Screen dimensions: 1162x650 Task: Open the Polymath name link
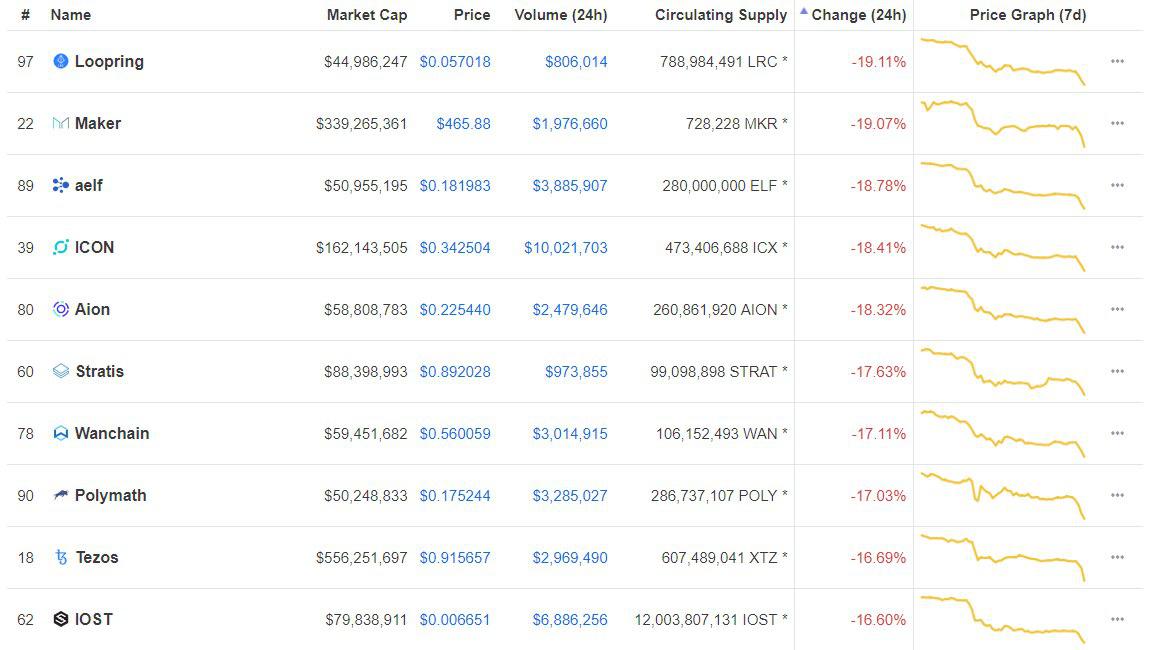pos(110,496)
